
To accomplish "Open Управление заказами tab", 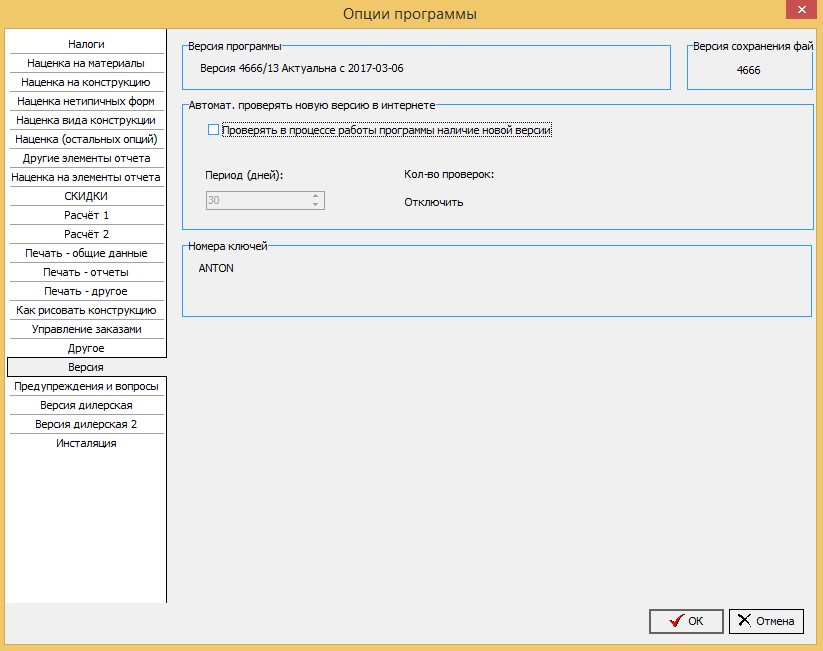I will [86, 329].
